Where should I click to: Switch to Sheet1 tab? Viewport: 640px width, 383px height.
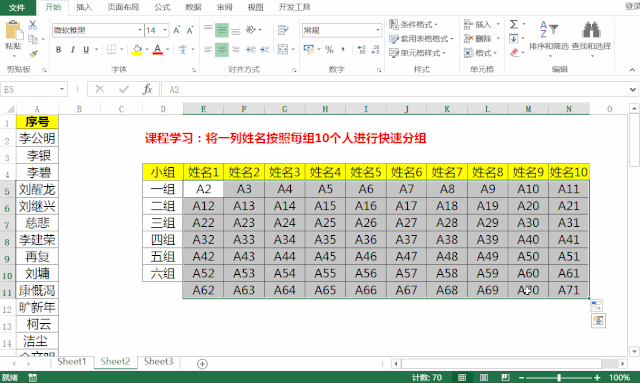72,361
